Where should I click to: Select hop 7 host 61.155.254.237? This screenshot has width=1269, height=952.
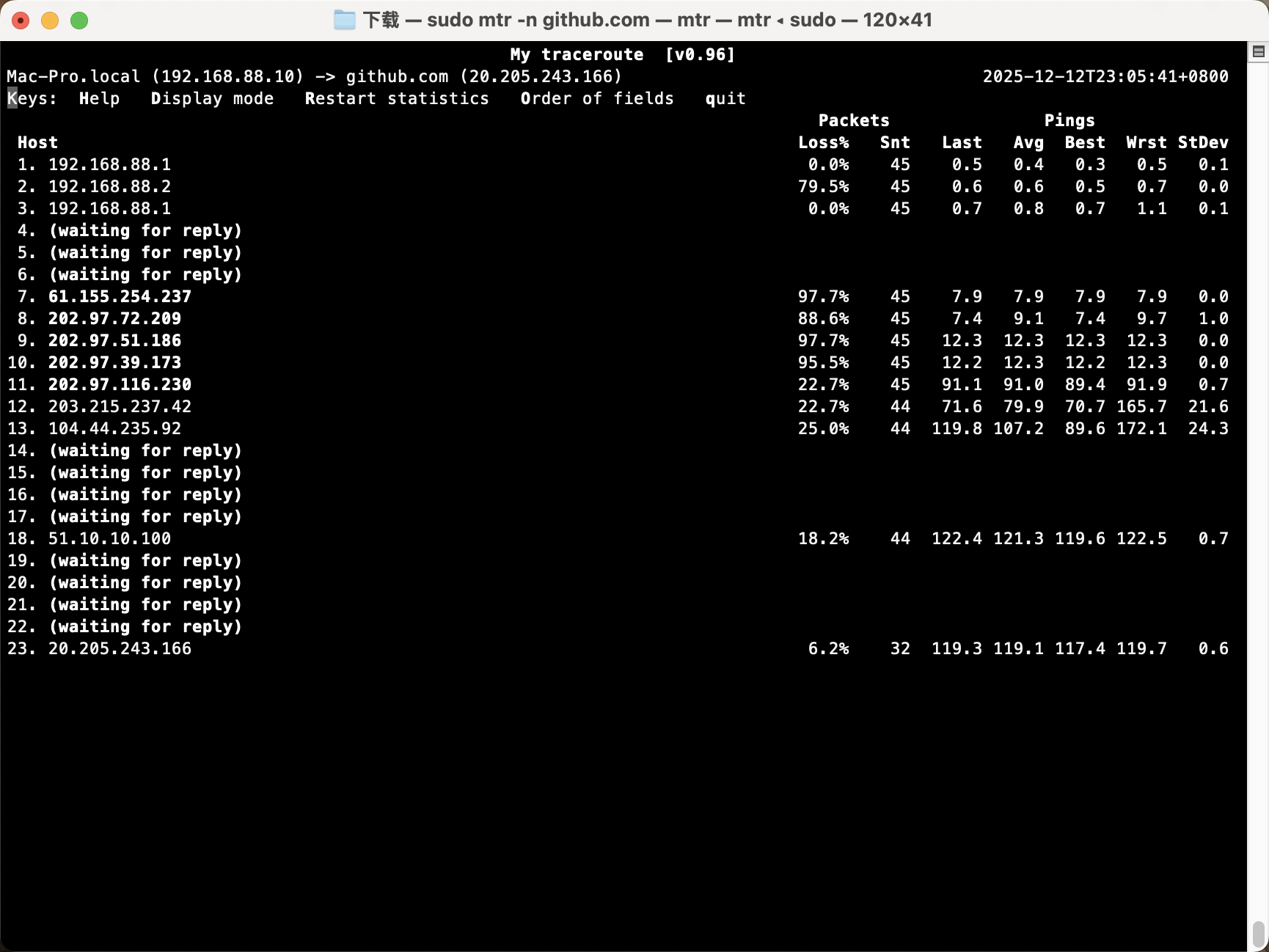pyautogui.click(x=120, y=296)
